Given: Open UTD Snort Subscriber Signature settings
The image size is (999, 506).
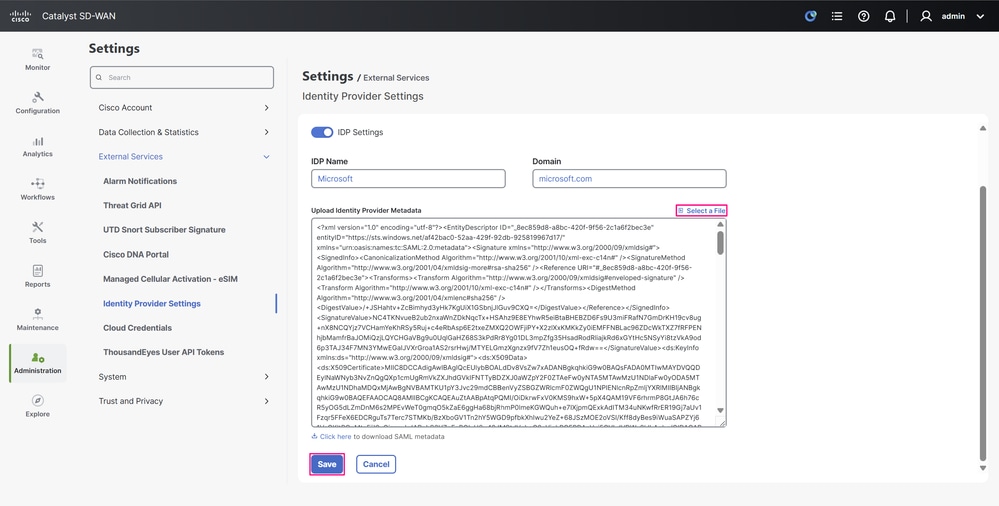Looking at the screenshot, I should [164, 229].
